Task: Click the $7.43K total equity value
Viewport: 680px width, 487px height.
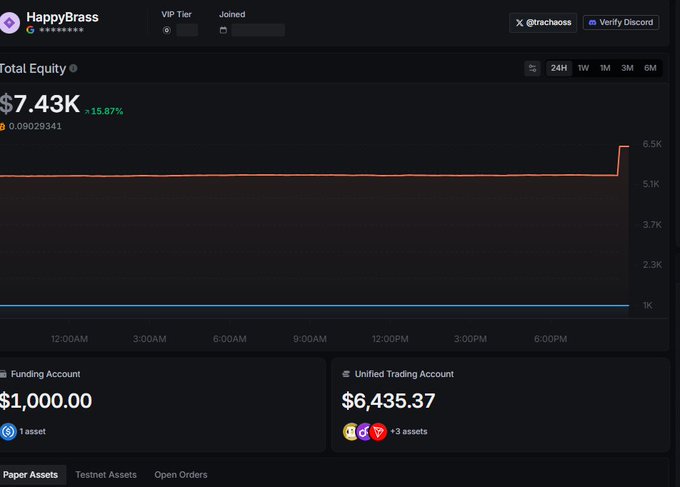Action: click(x=40, y=104)
